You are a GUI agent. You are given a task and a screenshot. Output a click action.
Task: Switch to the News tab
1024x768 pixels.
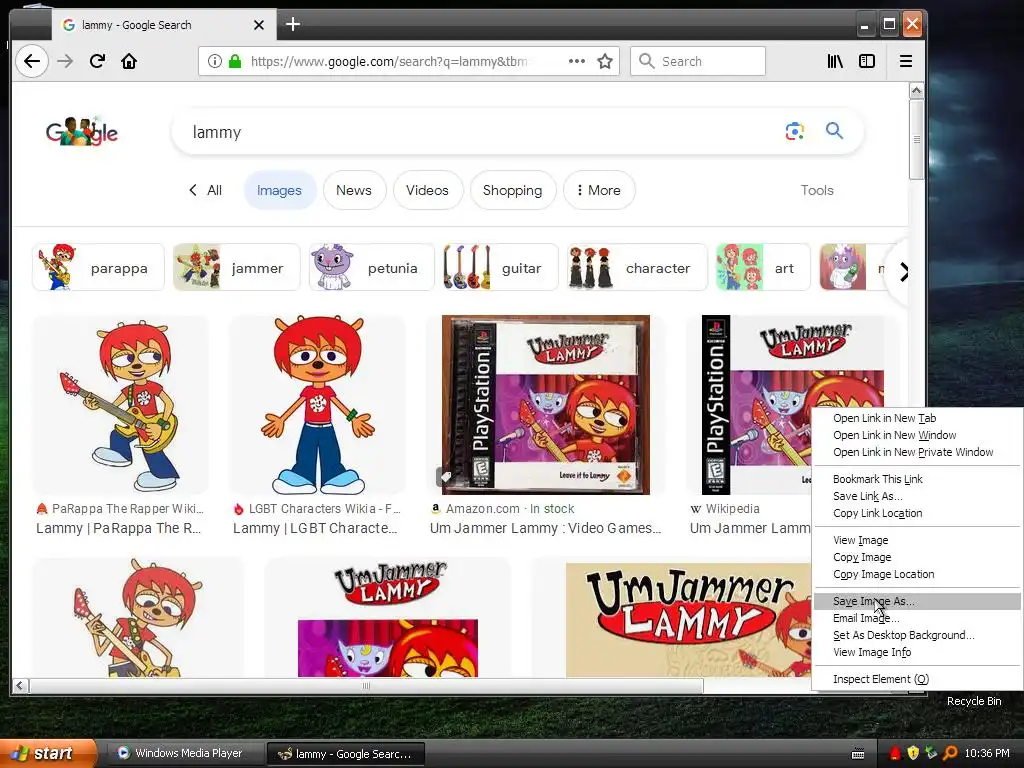tap(354, 190)
